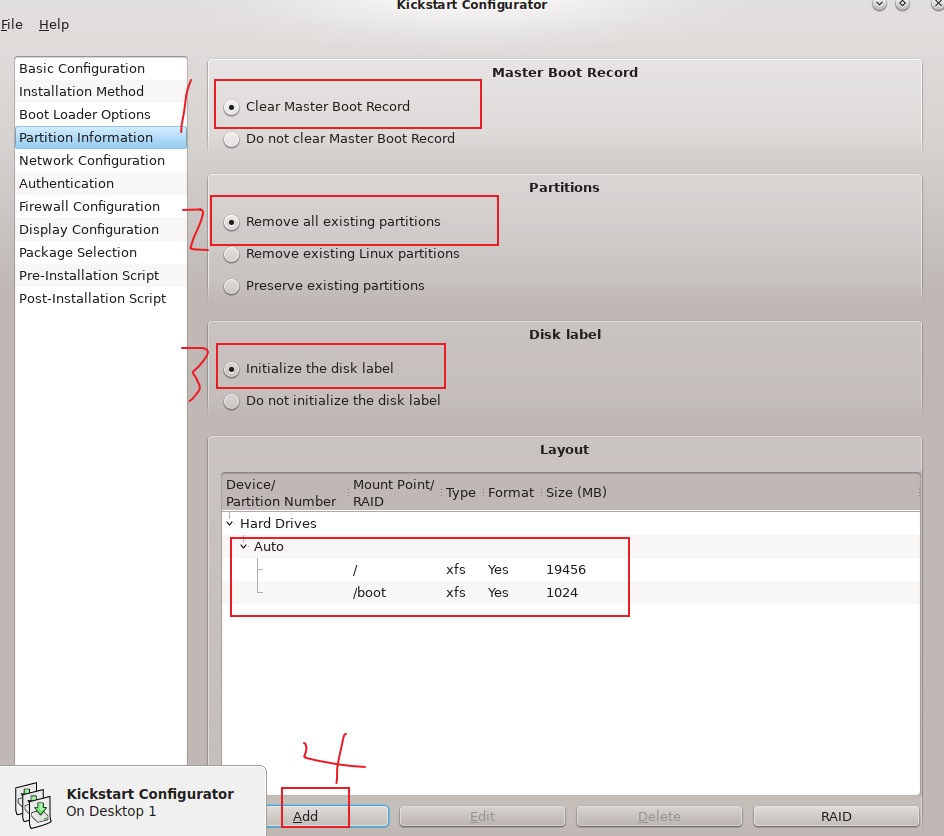Click the Mount Point/RAID column header
The image size is (944, 836).
pos(394,493)
